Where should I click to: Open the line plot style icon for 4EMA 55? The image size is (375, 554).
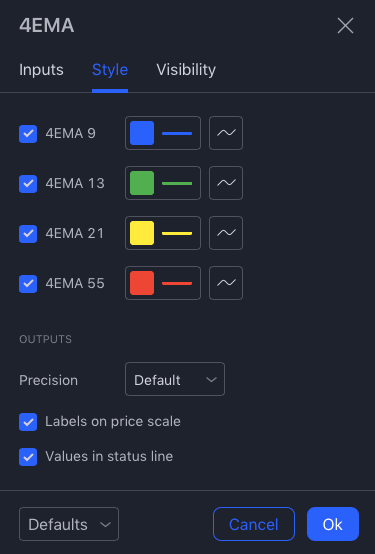click(x=226, y=283)
